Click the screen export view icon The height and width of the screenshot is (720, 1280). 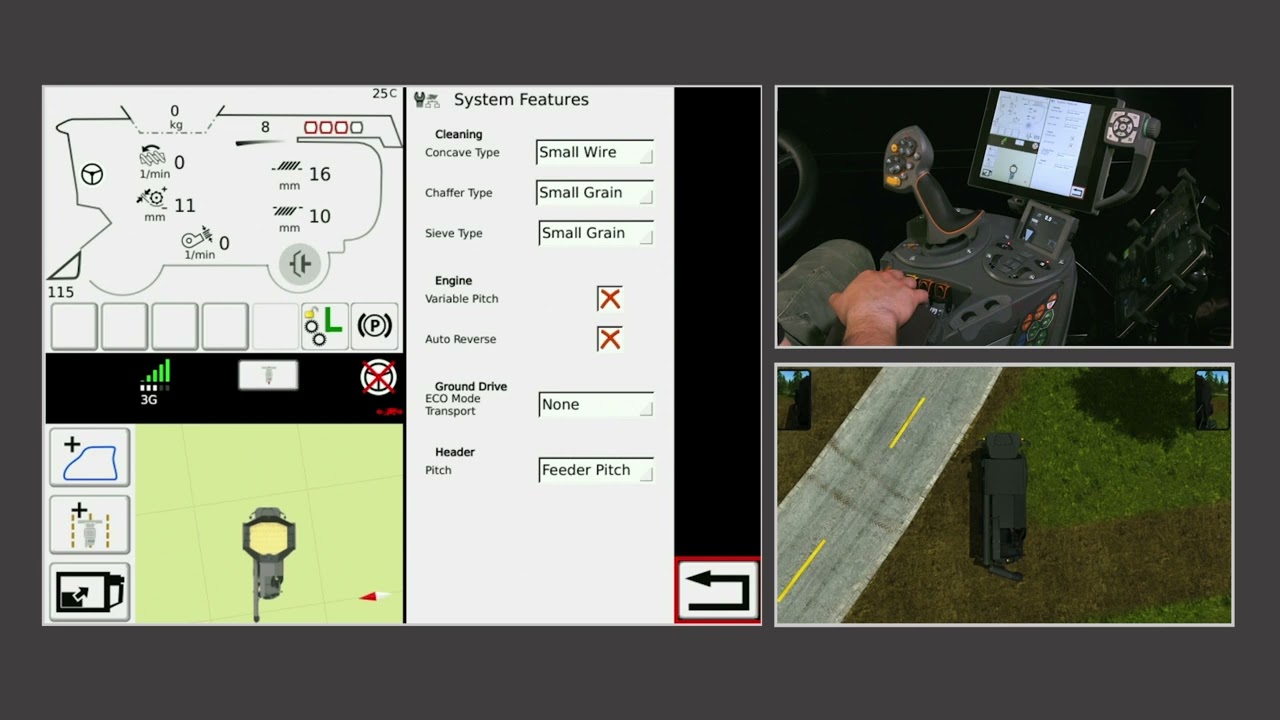(x=90, y=592)
